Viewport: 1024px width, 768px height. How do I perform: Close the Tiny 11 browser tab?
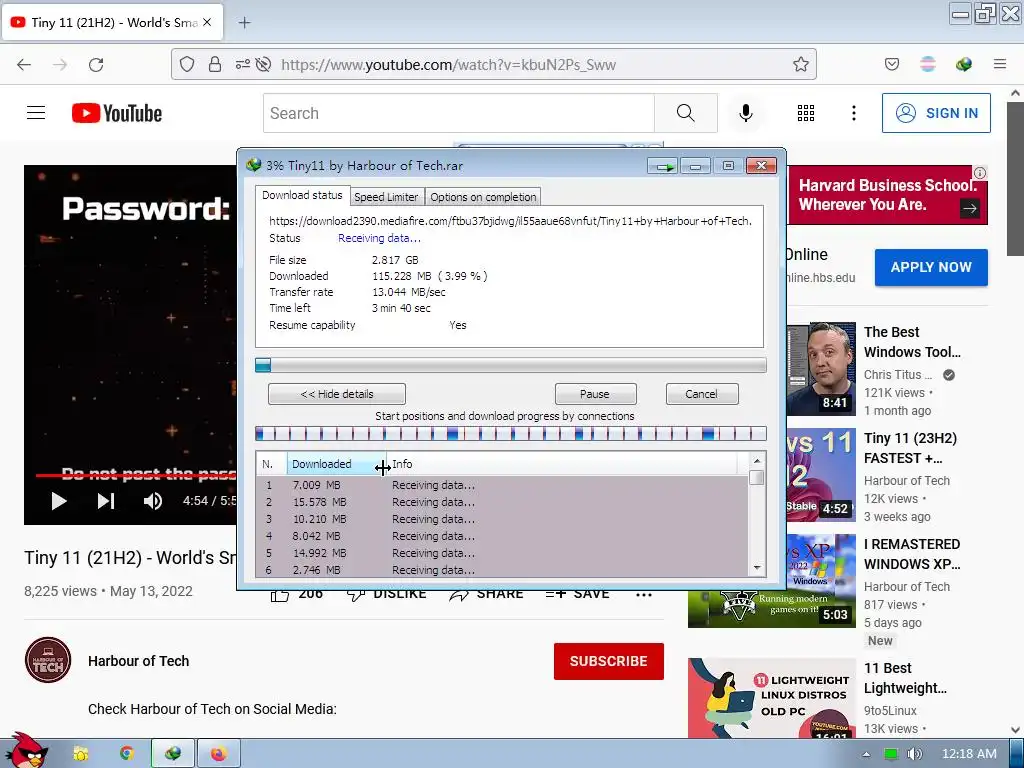[207, 22]
